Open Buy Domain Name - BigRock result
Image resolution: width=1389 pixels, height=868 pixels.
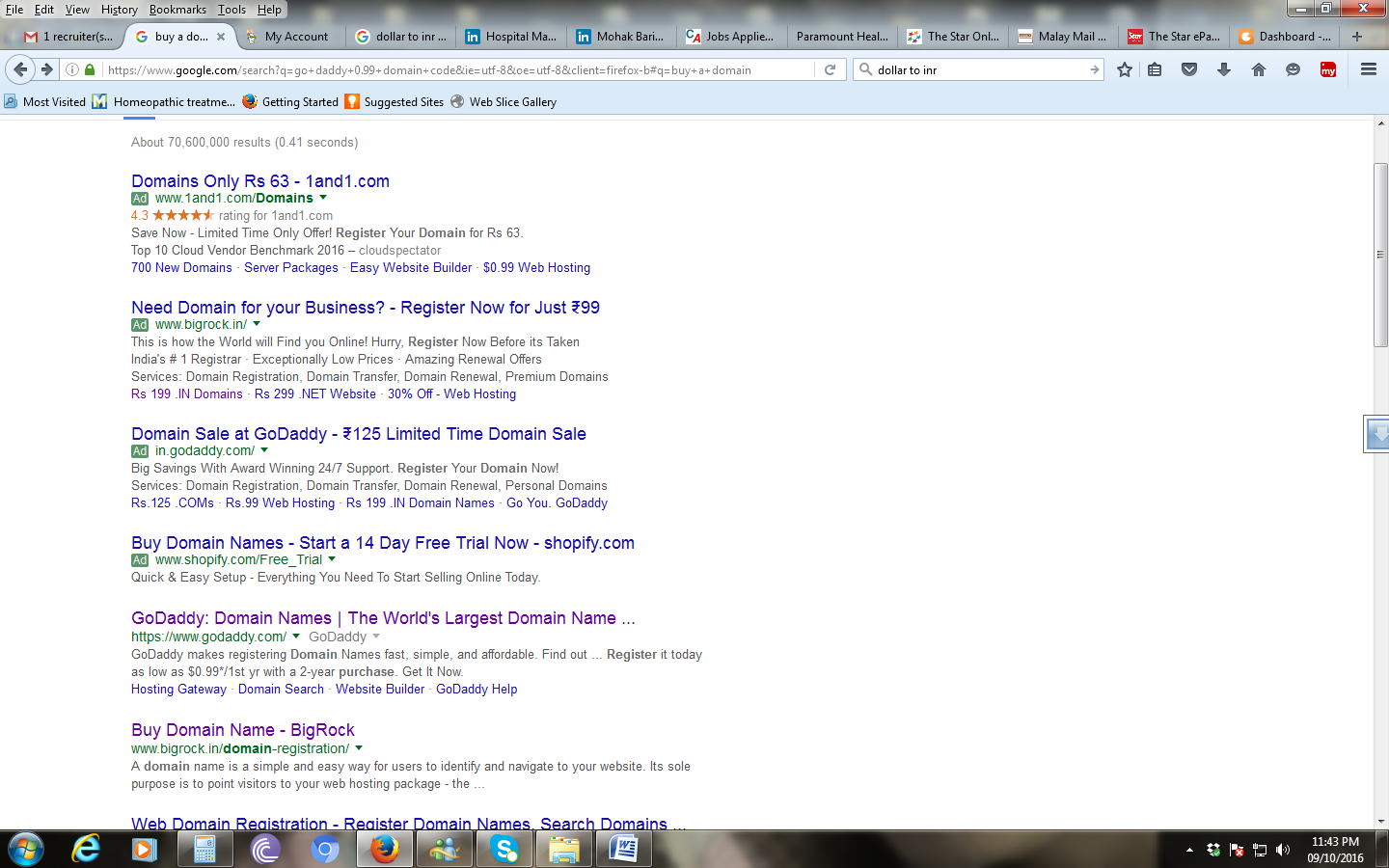click(243, 730)
